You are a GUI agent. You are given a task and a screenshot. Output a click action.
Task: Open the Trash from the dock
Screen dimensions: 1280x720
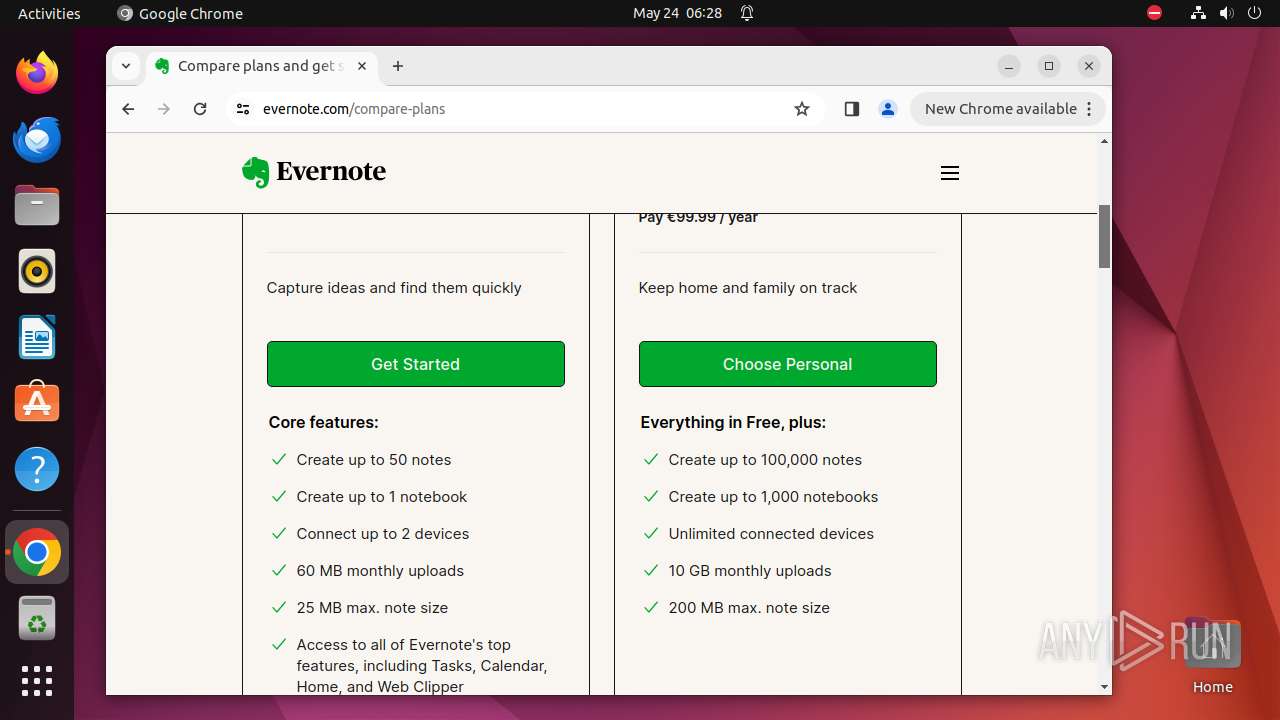pyautogui.click(x=37, y=618)
